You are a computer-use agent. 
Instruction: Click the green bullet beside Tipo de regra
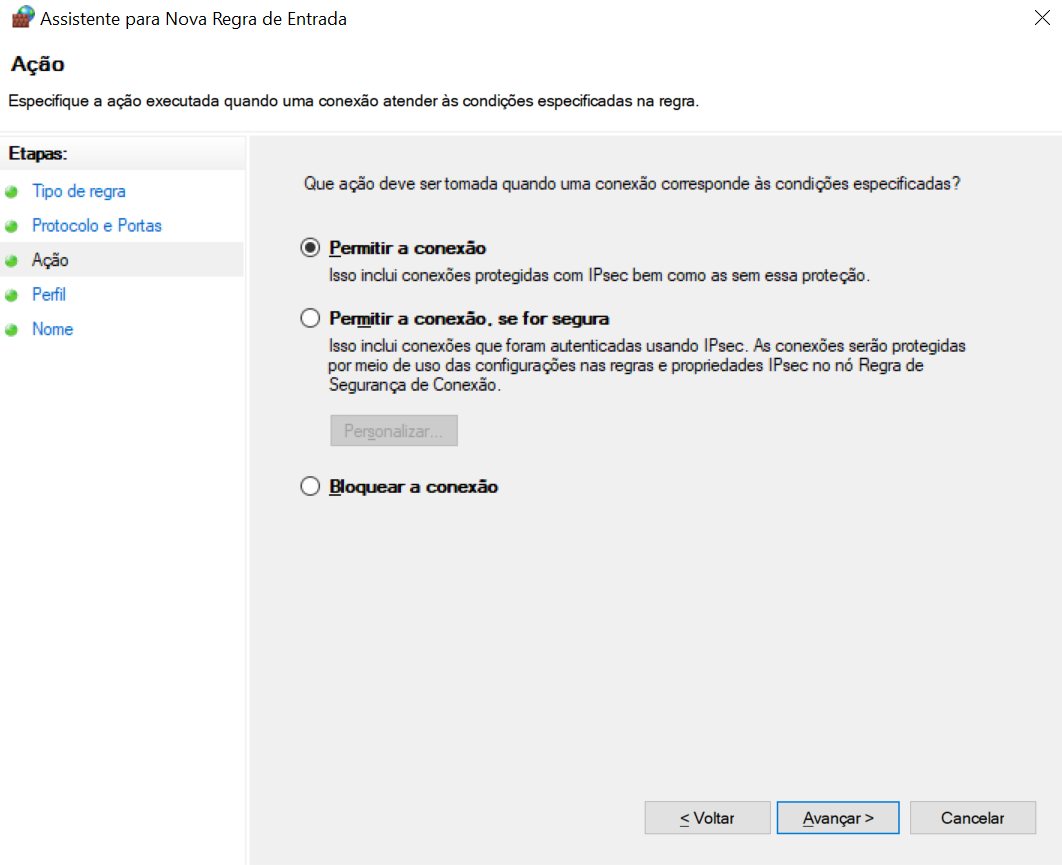[x=12, y=192]
